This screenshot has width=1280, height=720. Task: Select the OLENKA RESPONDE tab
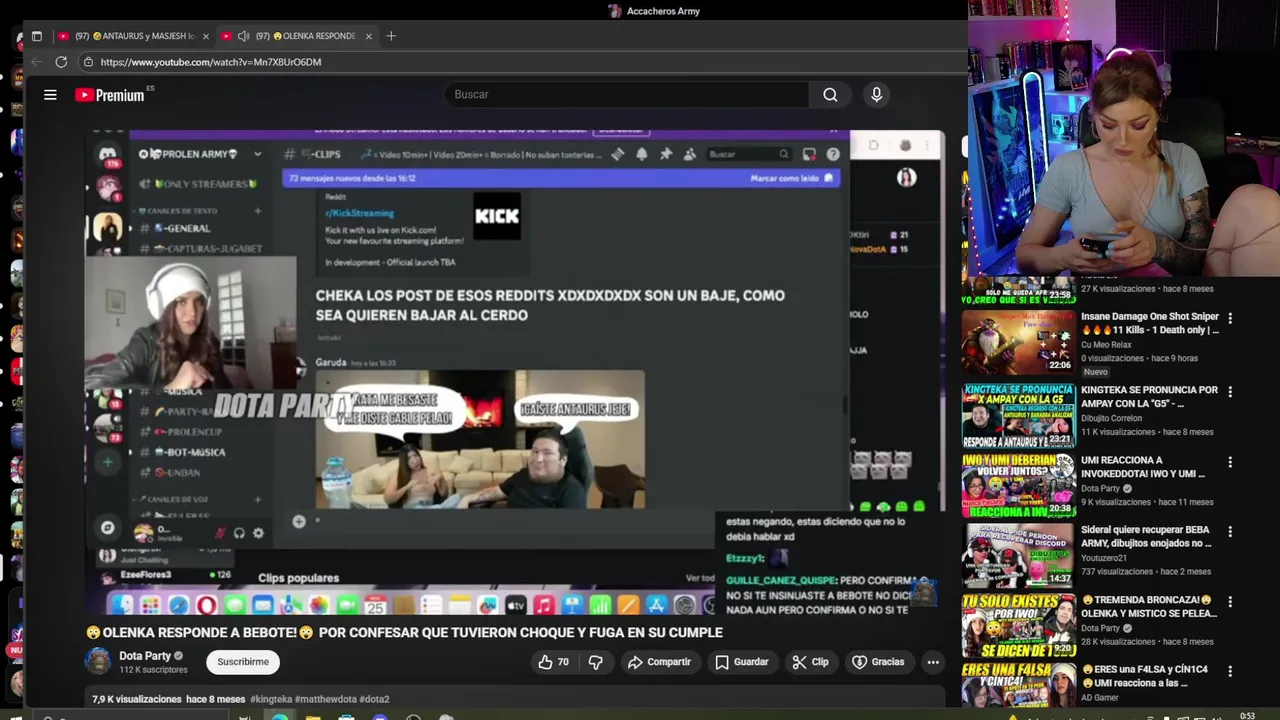(298, 36)
